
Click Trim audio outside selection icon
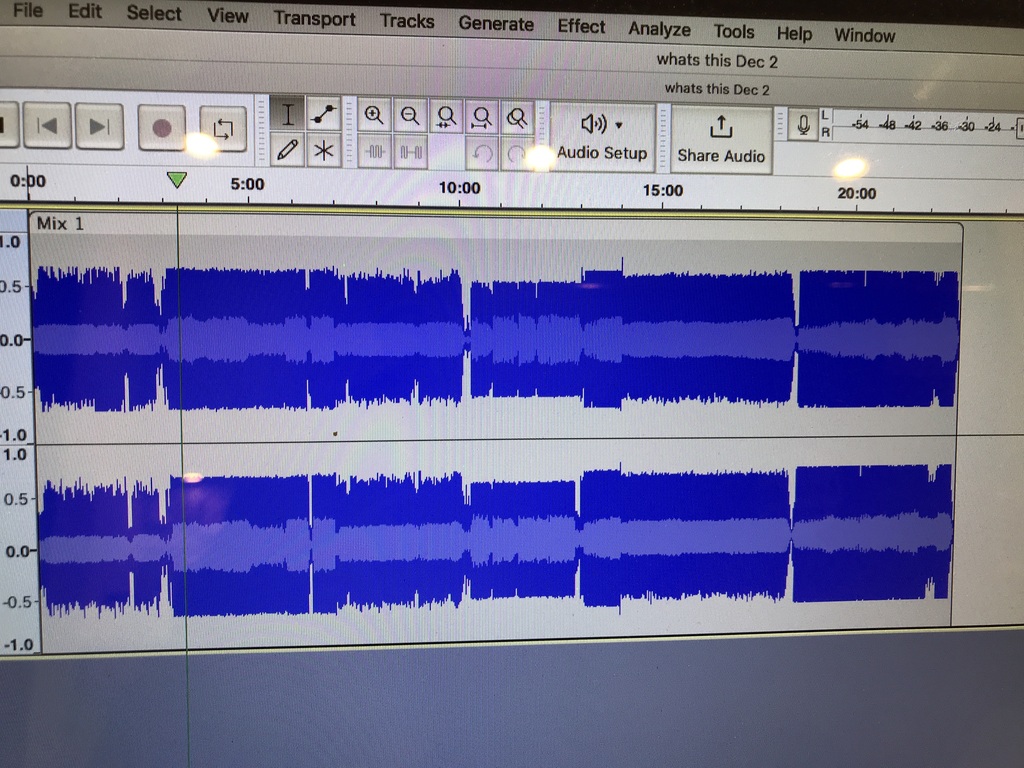click(375, 152)
